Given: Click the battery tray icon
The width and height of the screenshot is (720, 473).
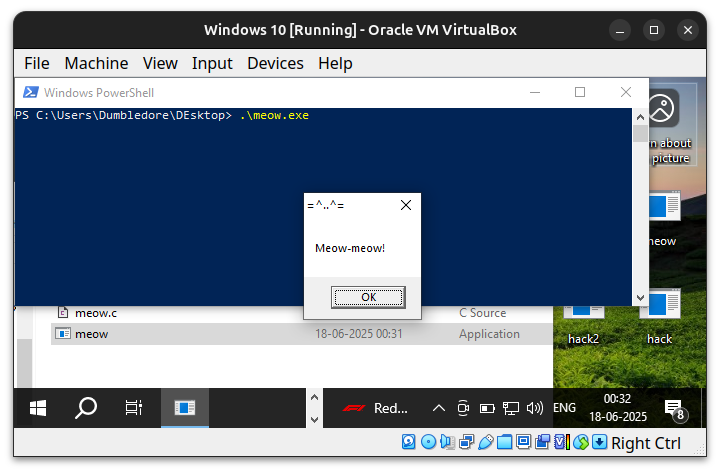Looking at the screenshot, I should [487, 408].
